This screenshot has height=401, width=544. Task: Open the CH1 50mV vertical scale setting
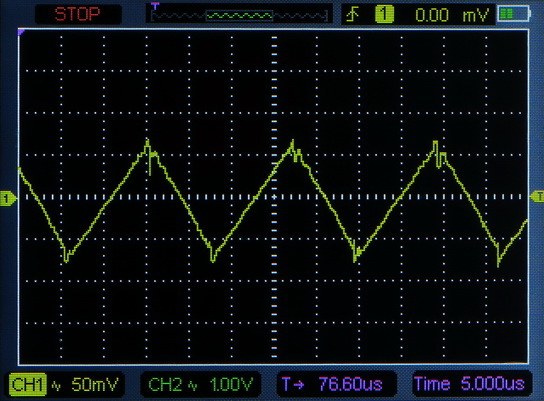[95, 384]
